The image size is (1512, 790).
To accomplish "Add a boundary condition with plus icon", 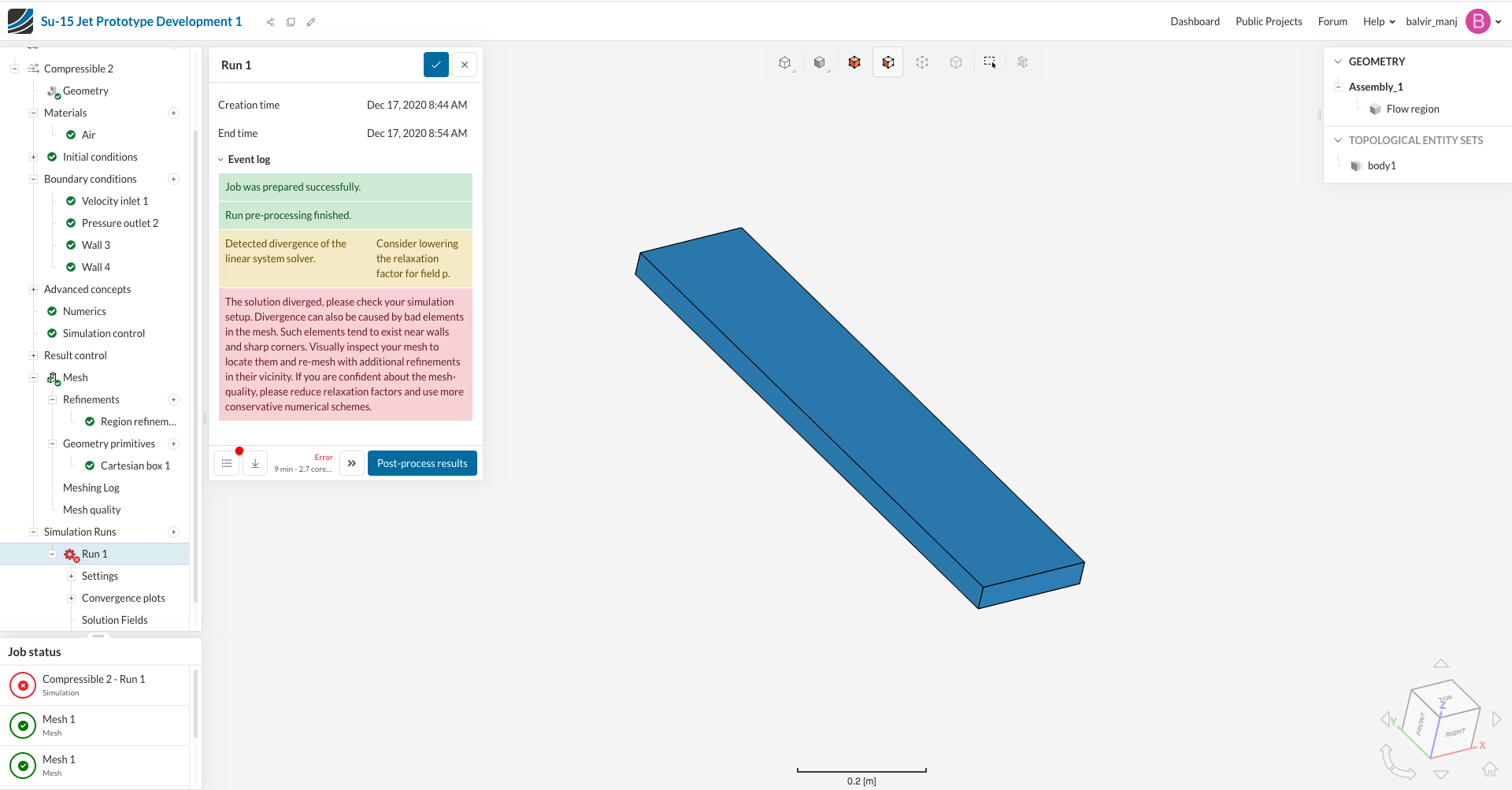I will pyautogui.click(x=173, y=179).
